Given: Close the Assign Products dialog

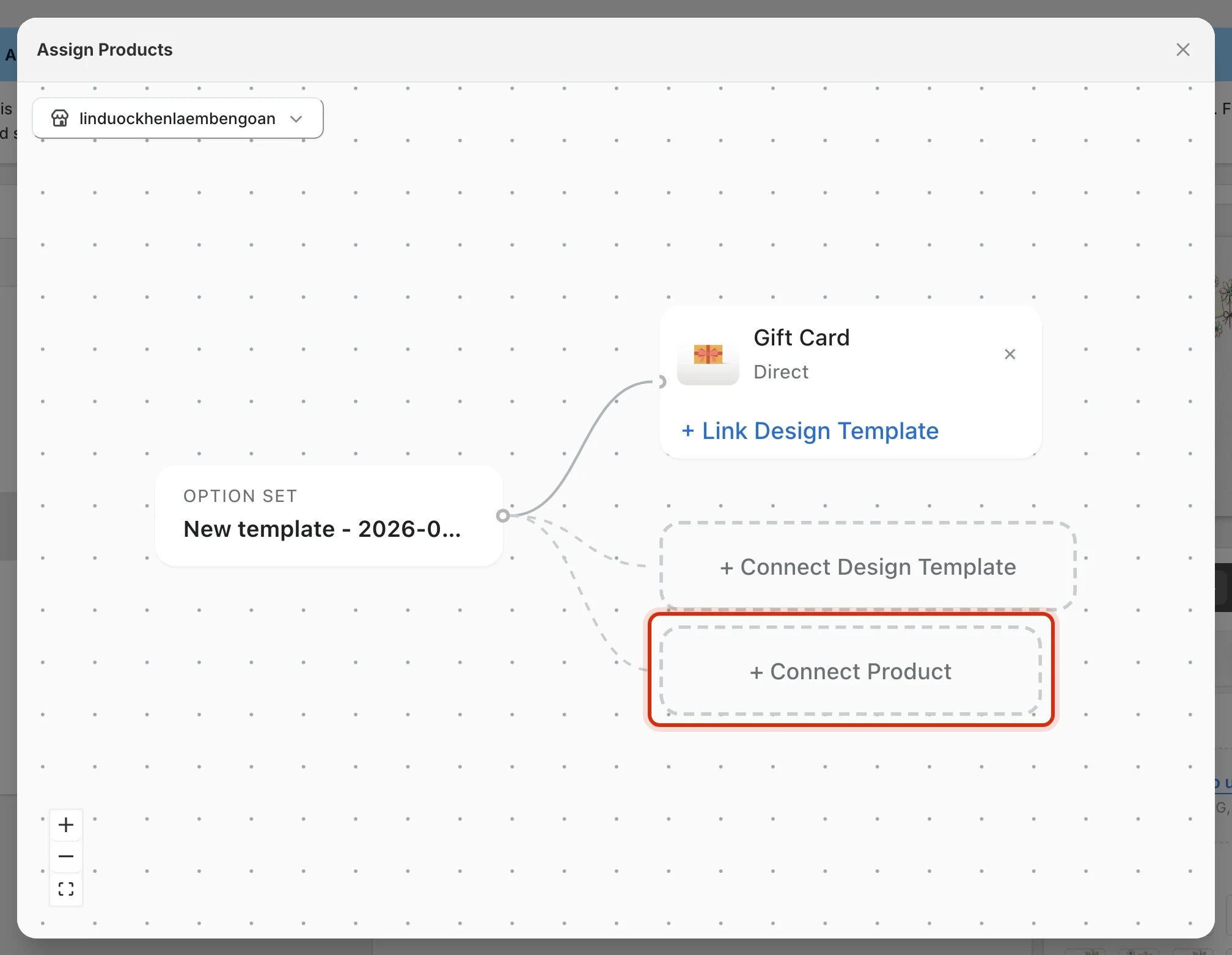Looking at the screenshot, I should point(1182,50).
